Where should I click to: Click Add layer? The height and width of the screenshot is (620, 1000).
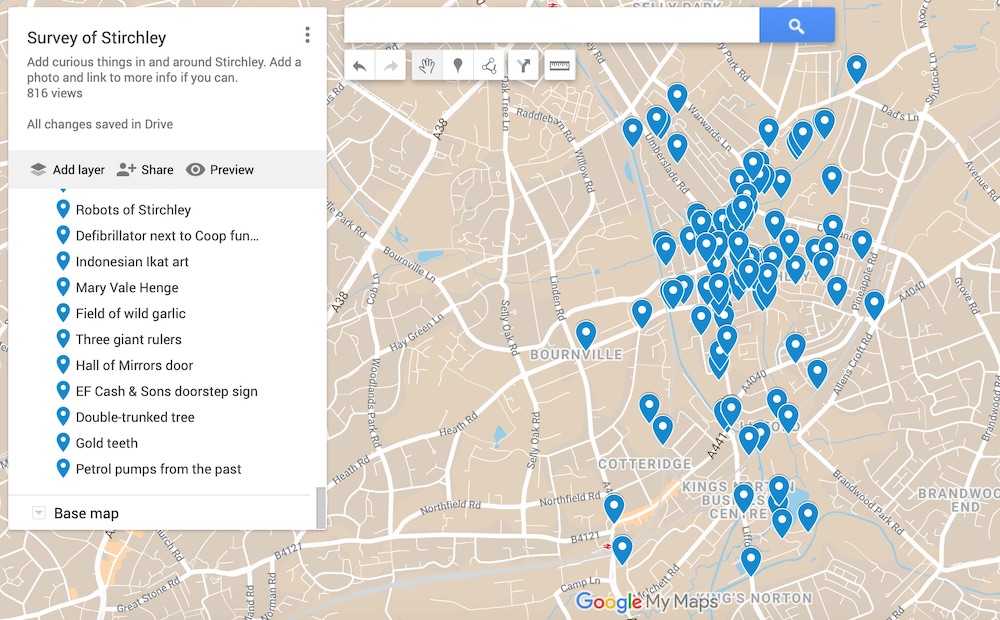(x=67, y=170)
